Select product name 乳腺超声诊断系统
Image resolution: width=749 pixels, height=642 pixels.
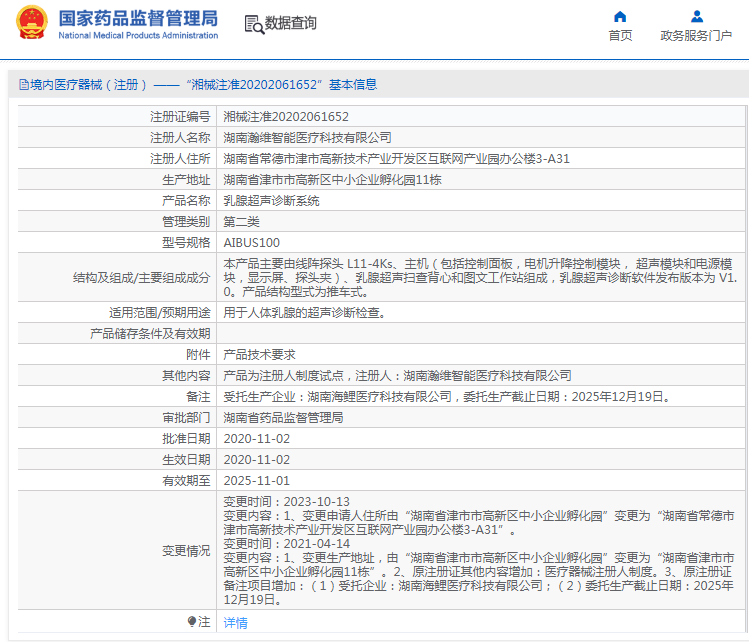(x=271, y=201)
